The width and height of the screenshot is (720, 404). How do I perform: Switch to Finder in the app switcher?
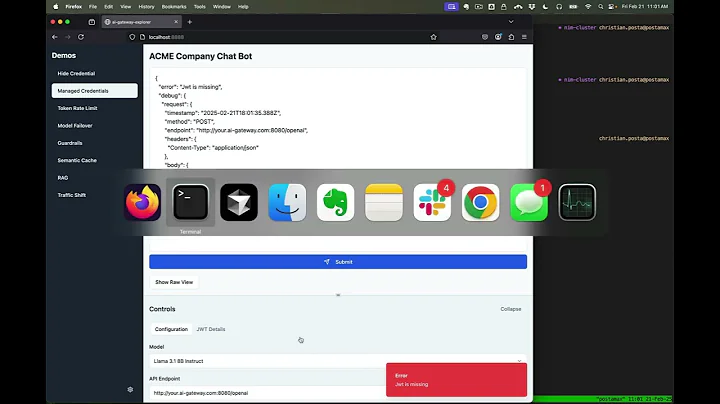[x=287, y=202]
